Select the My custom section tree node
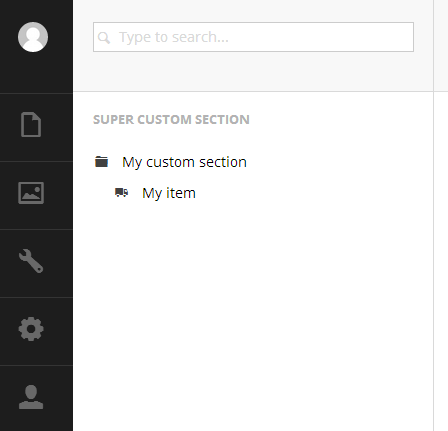Image resolution: width=448 pixels, height=431 pixels. tap(171, 162)
